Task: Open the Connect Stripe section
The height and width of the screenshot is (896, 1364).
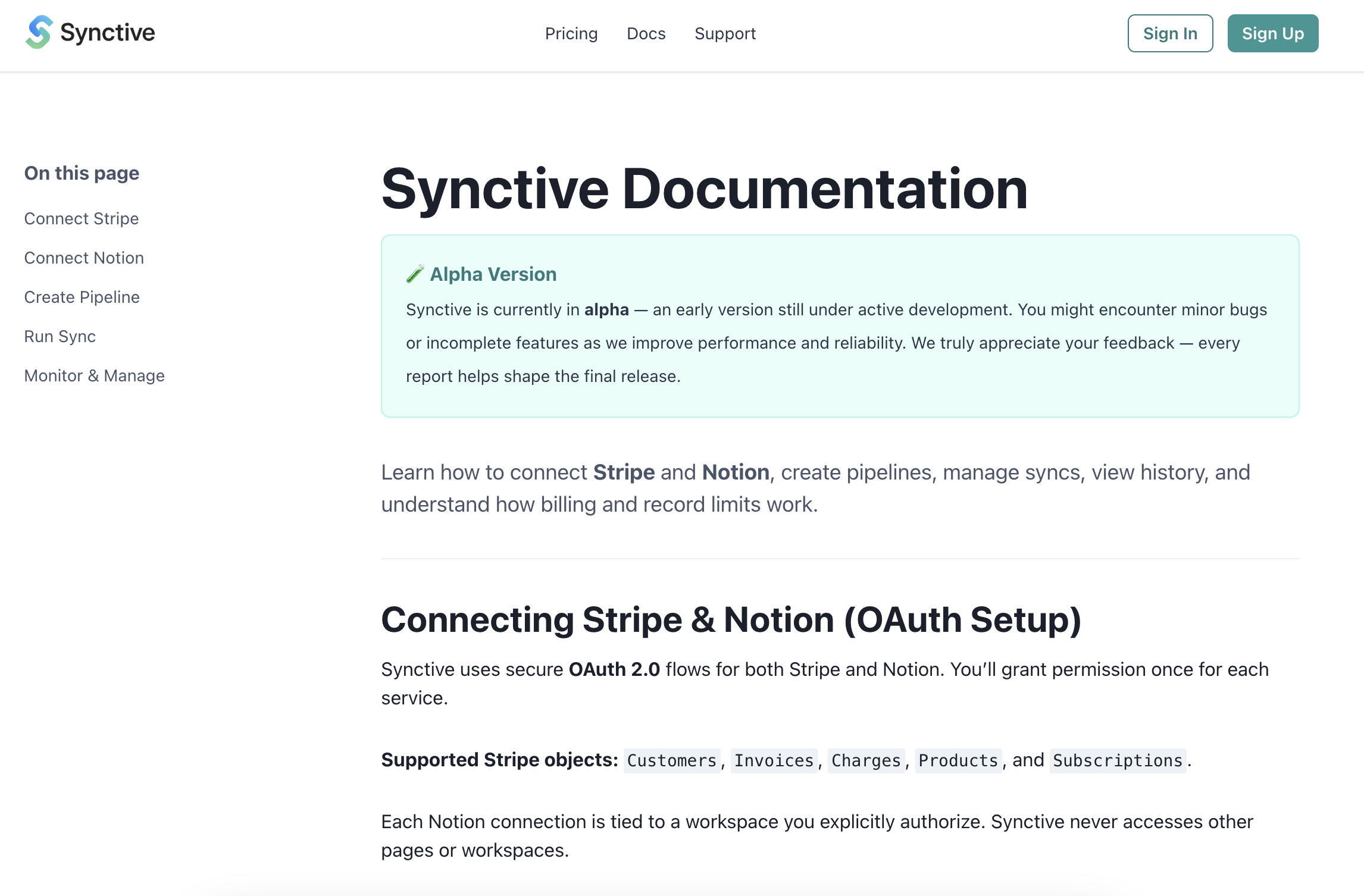Action: point(81,218)
